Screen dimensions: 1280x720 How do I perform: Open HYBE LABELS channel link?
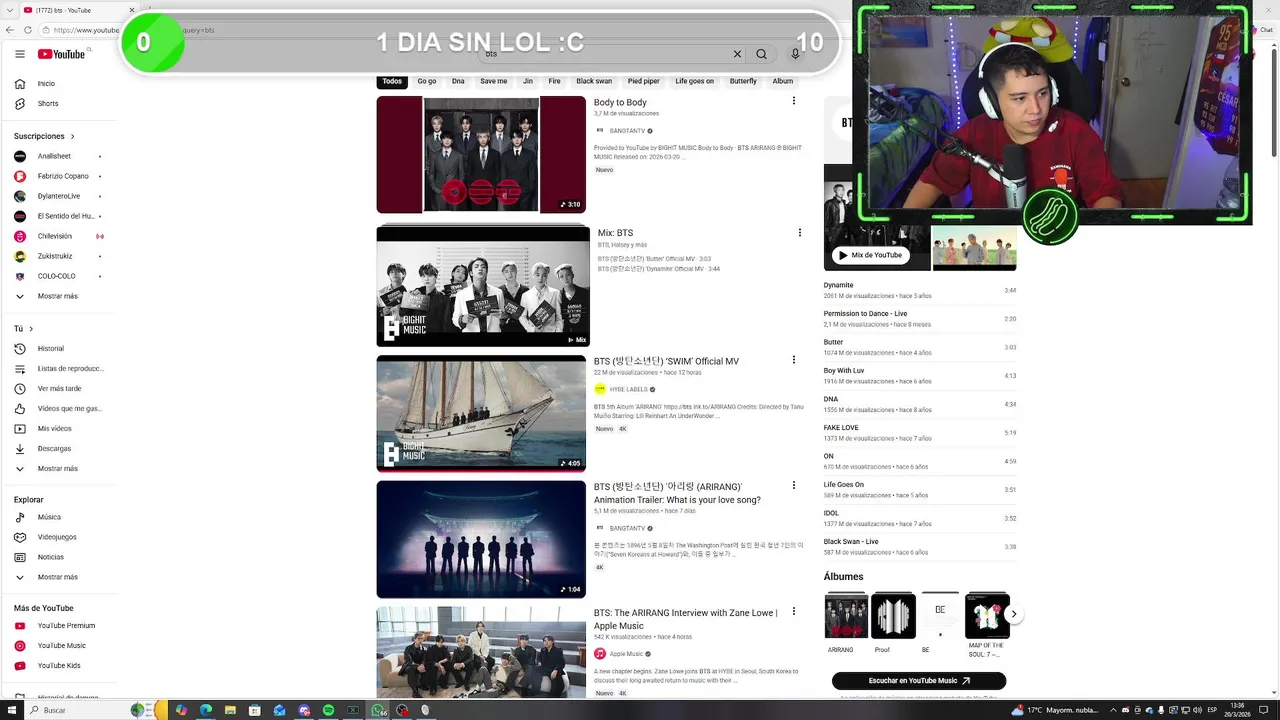coord(628,390)
